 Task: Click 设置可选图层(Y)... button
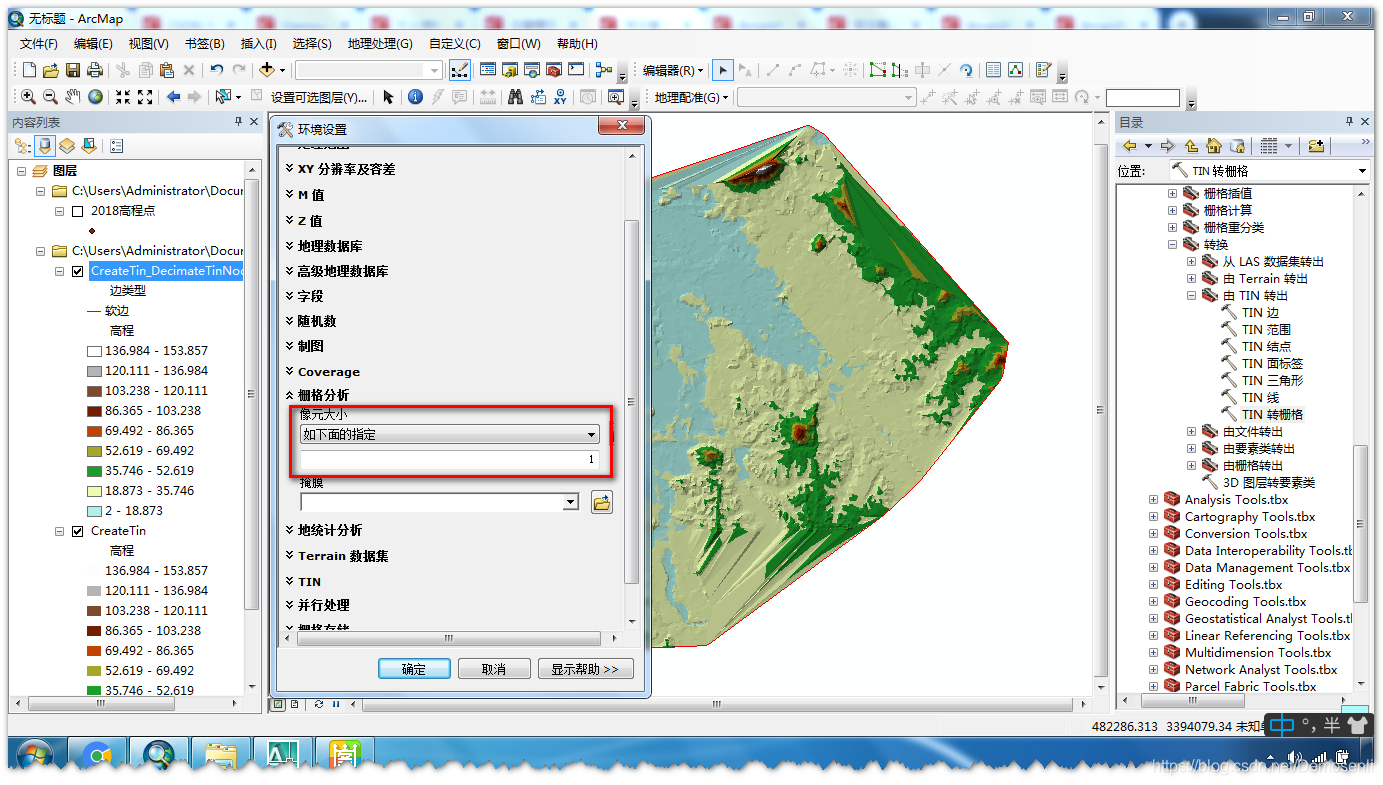click(x=318, y=97)
